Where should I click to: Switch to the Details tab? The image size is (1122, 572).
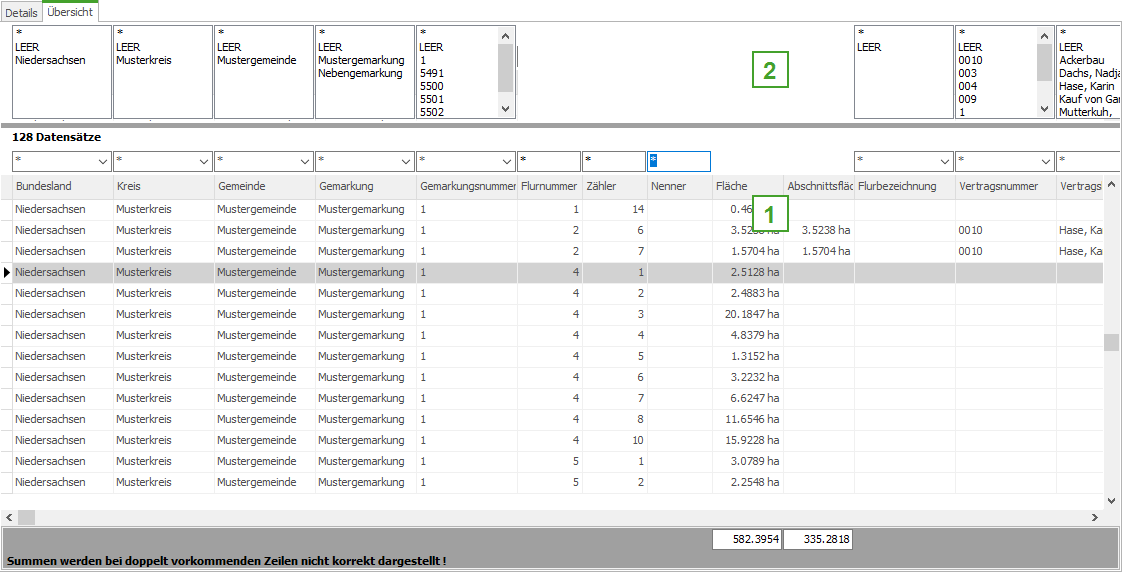(22, 13)
